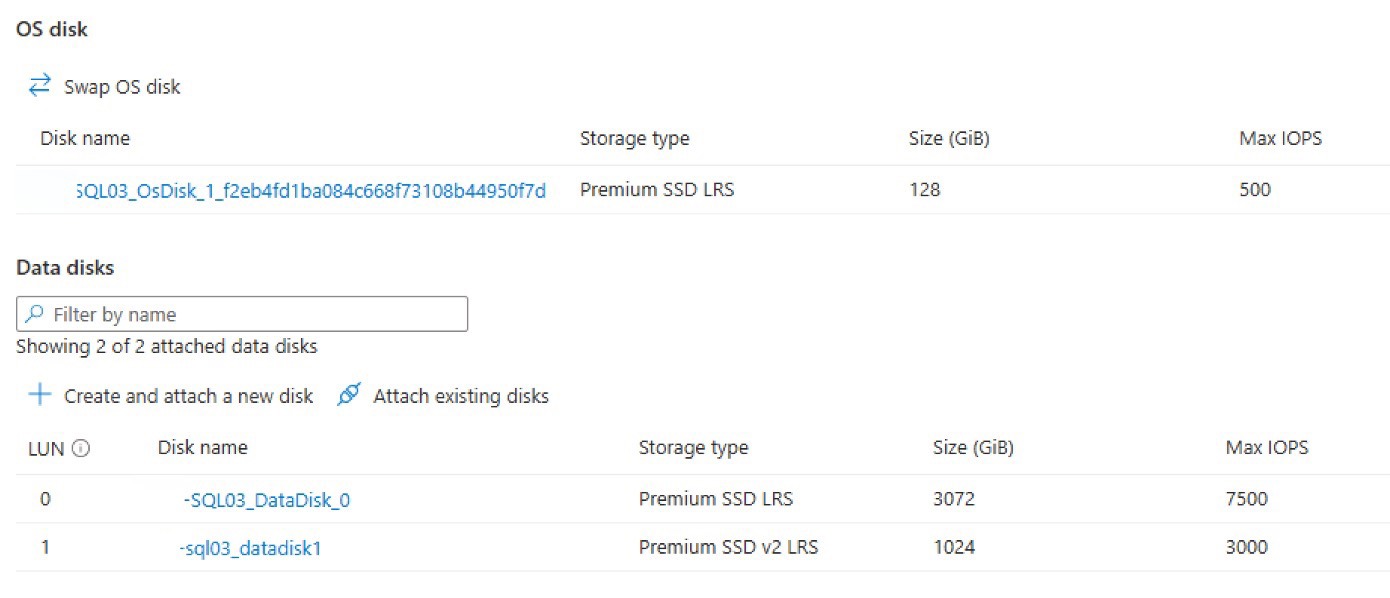Click data disks Size (GiB) column header

[972, 448]
